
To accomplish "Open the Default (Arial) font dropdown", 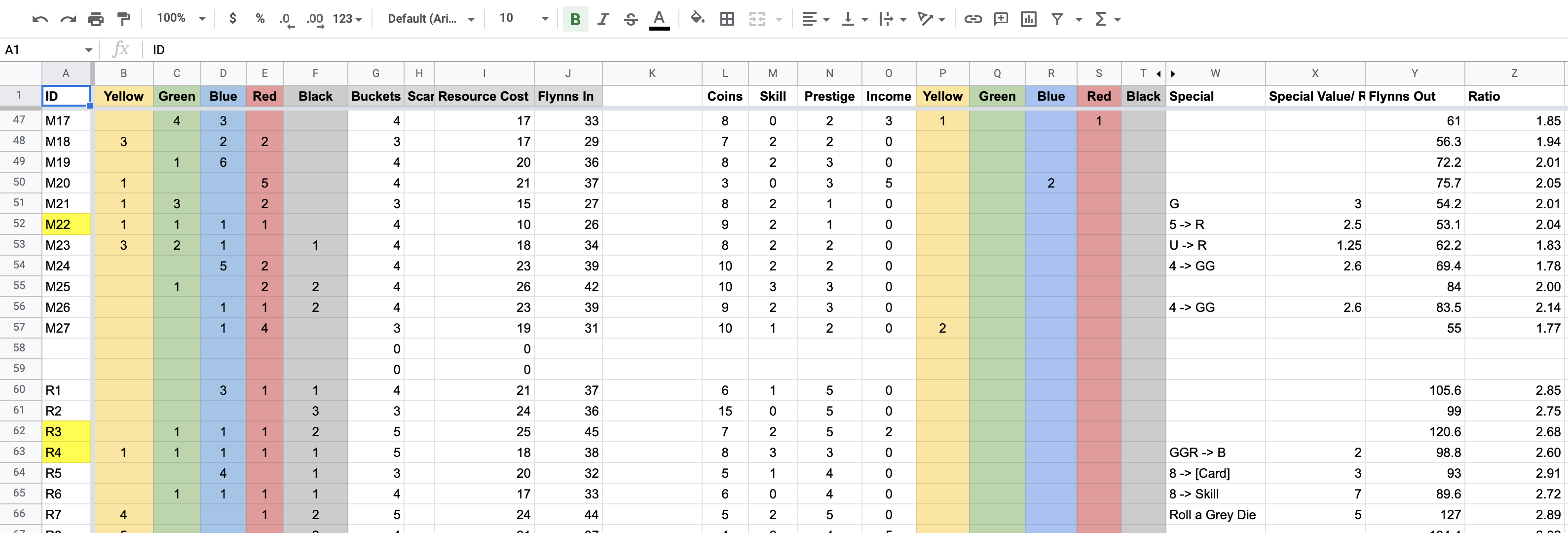I will 430,18.
